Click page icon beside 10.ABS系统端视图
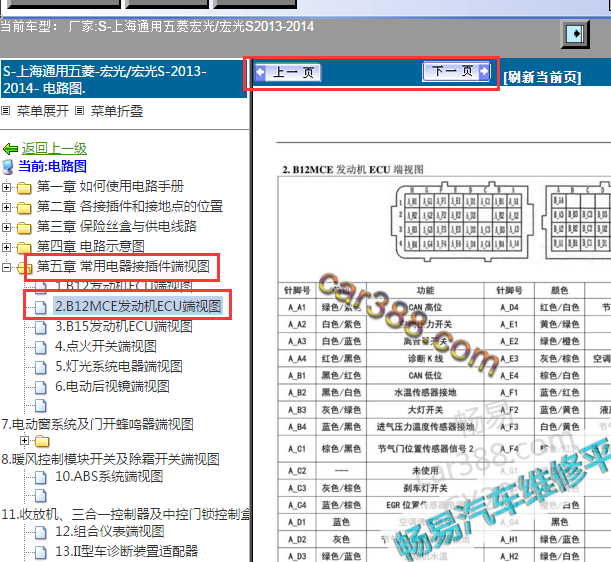This screenshot has width=611, height=562. (41, 477)
